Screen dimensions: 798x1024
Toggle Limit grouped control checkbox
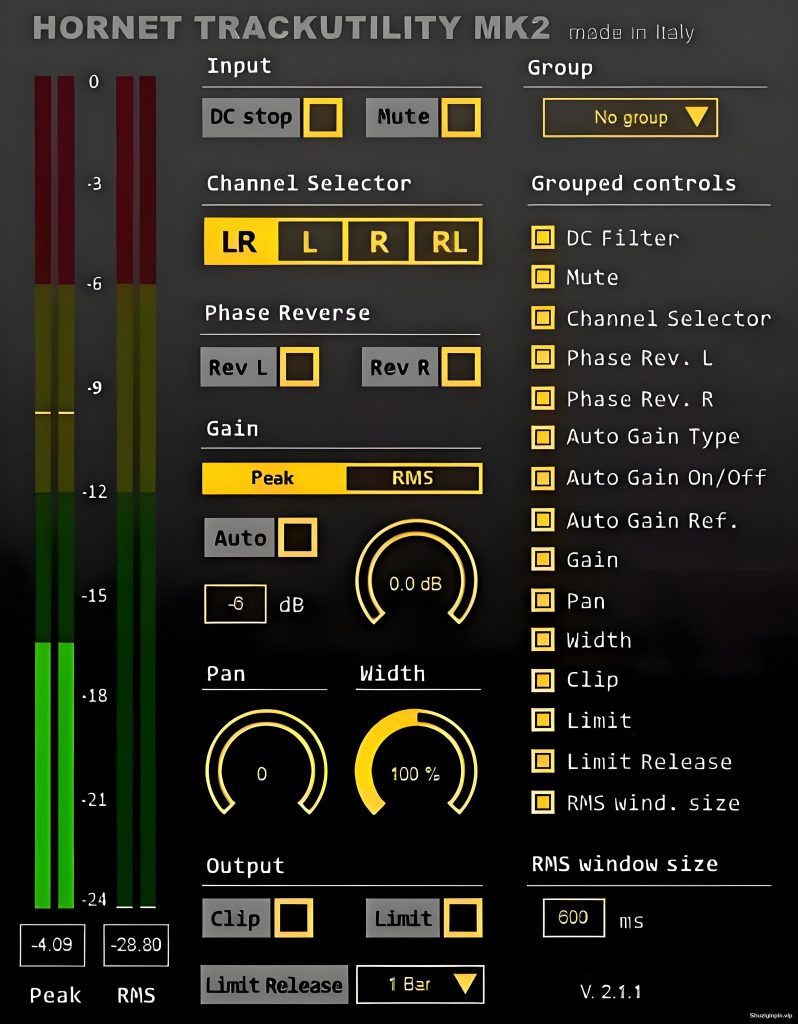[543, 720]
